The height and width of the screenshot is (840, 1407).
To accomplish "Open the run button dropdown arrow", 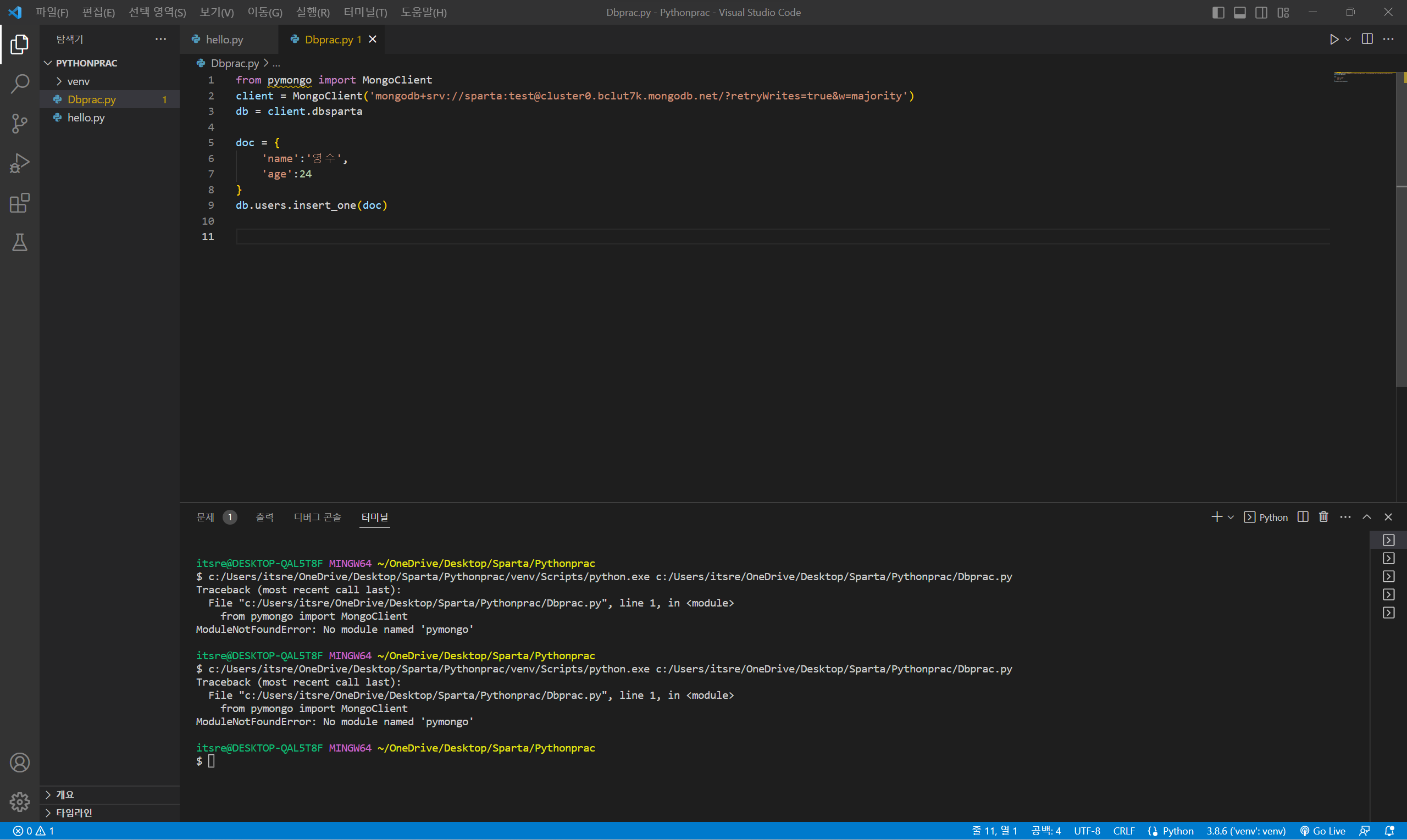I will (1348, 39).
